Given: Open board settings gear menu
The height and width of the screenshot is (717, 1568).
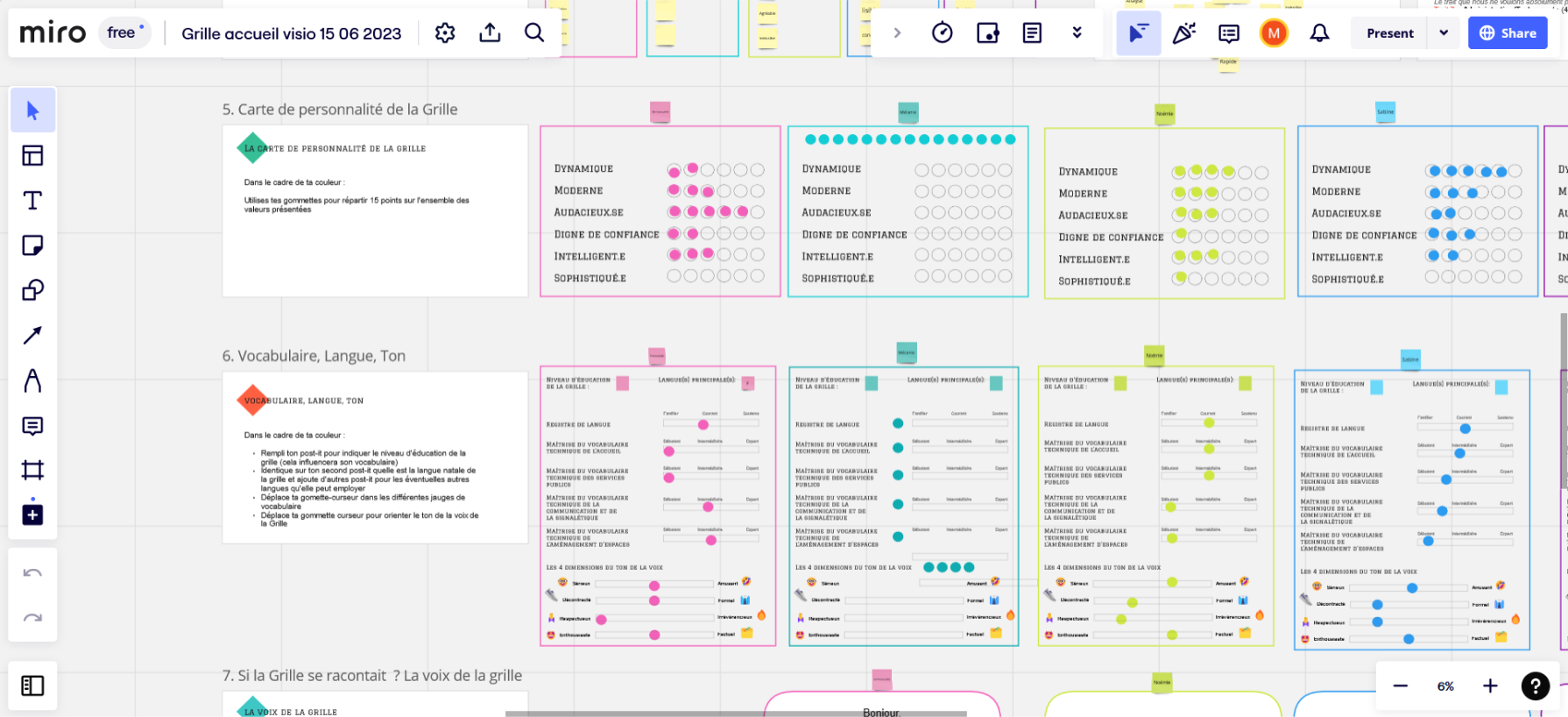Looking at the screenshot, I should [445, 33].
